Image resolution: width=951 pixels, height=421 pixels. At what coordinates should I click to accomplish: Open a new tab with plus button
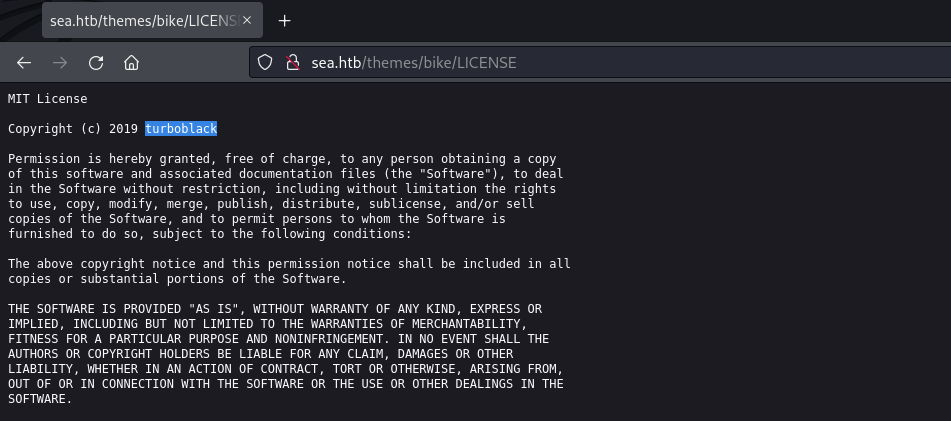pyautogui.click(x=284, y=21)
